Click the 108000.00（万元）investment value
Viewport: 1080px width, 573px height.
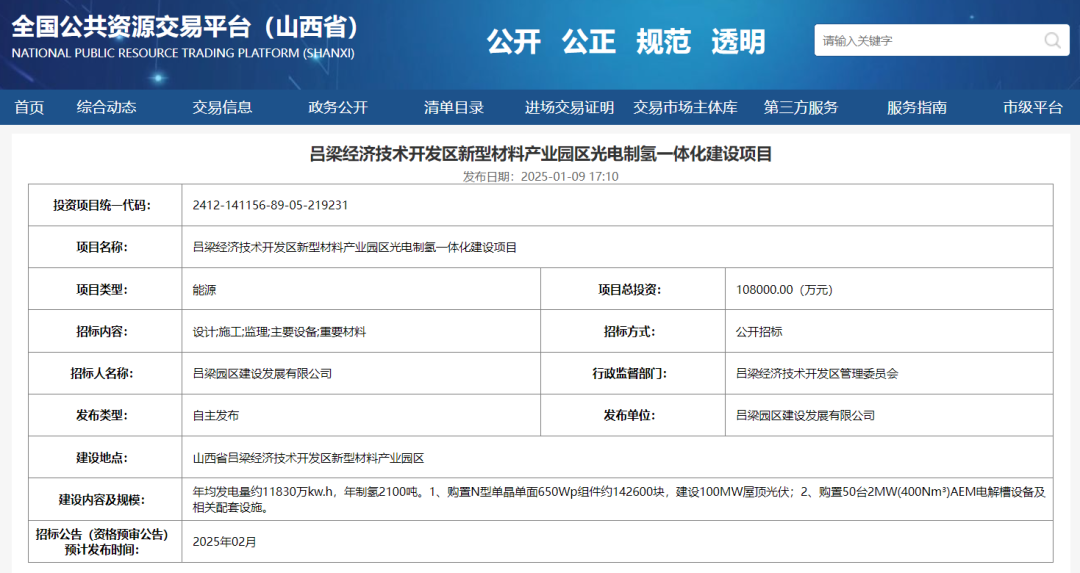[x=784, y=290]
